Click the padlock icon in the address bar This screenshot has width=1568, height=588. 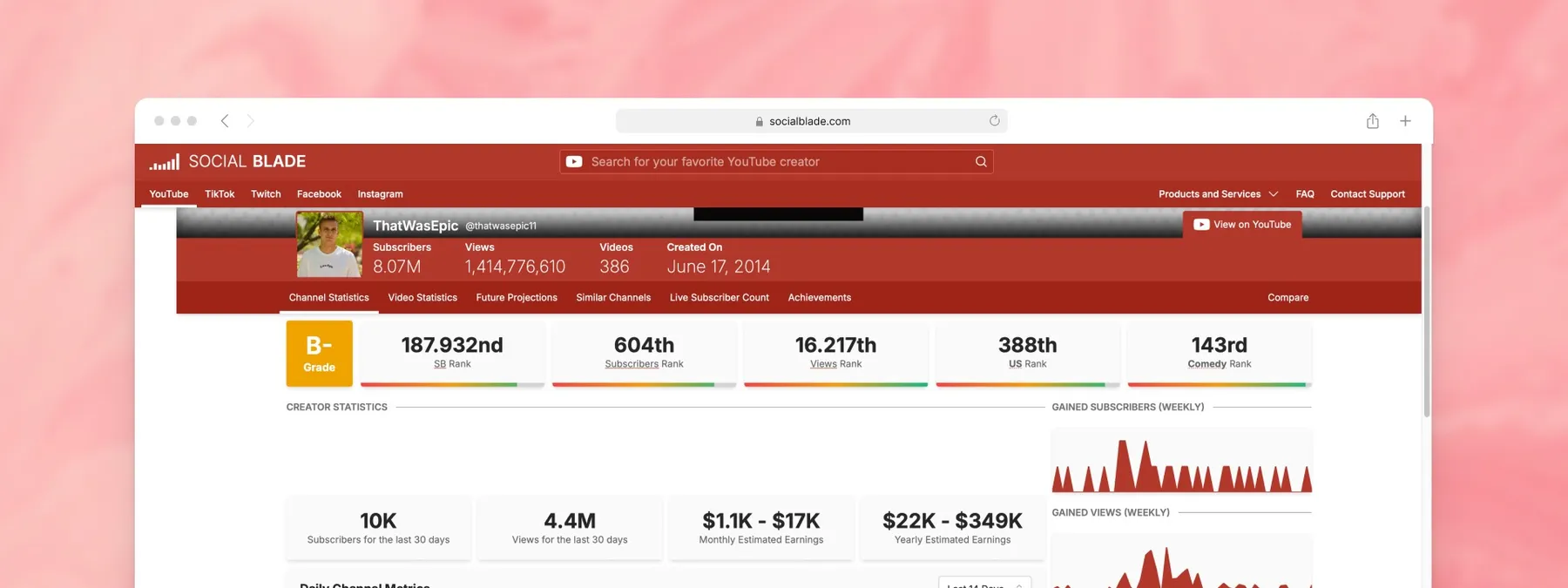(760, 122)
